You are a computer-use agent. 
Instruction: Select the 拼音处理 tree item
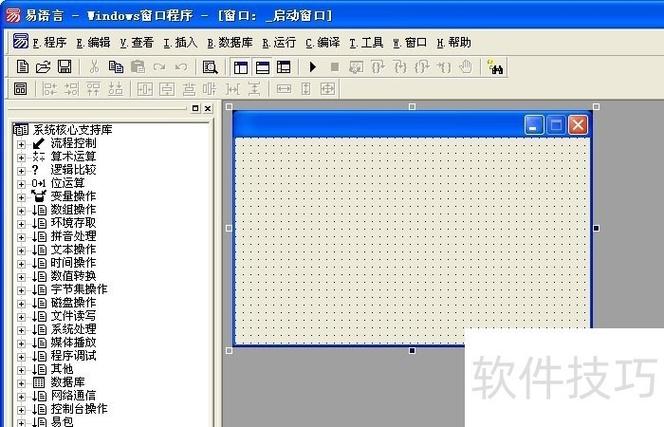[x=73, y=236]
